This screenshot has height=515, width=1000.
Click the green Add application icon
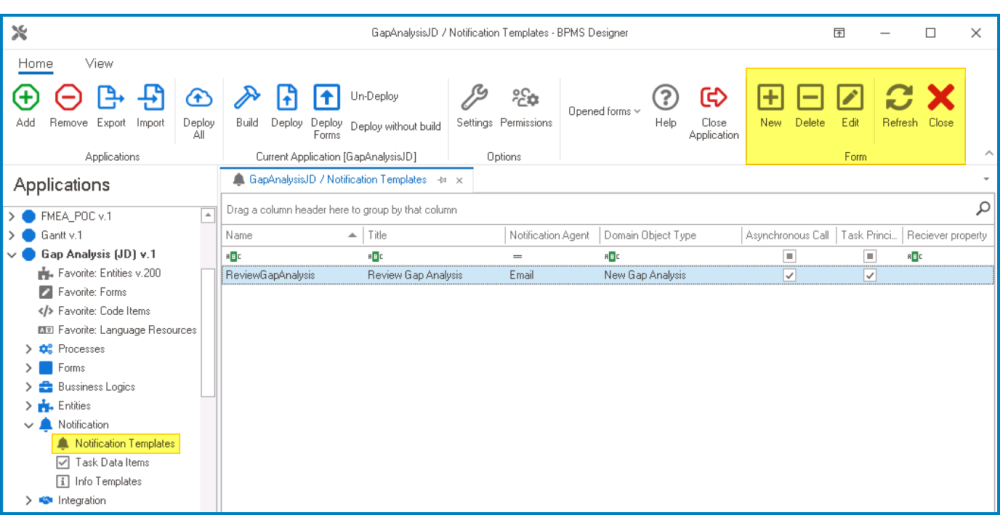[x=26, y=98]
